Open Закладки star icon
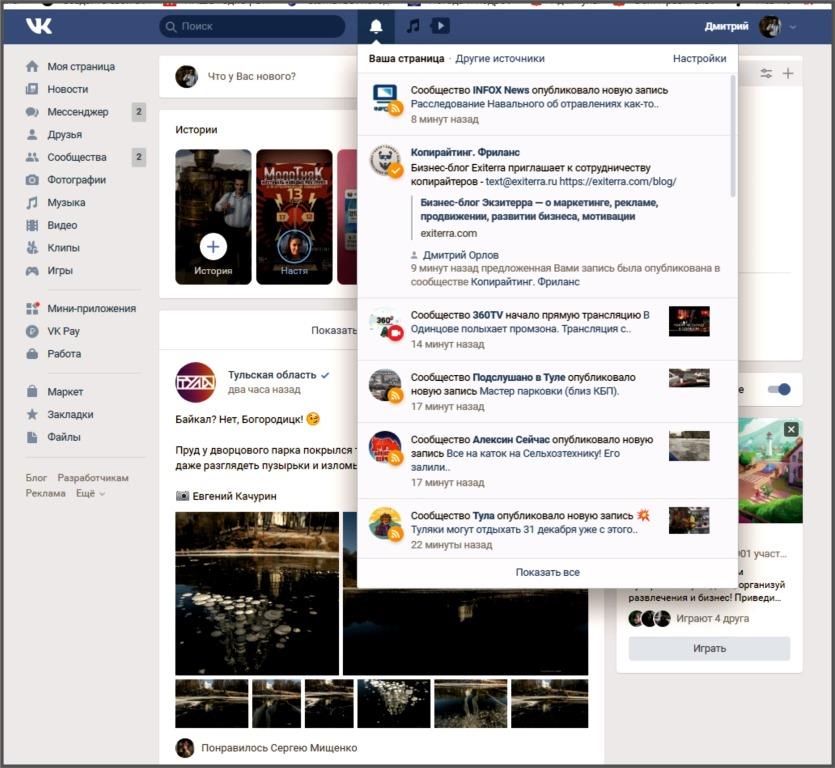835x768 pixels. pyautogui.click(x=32, y=414)
